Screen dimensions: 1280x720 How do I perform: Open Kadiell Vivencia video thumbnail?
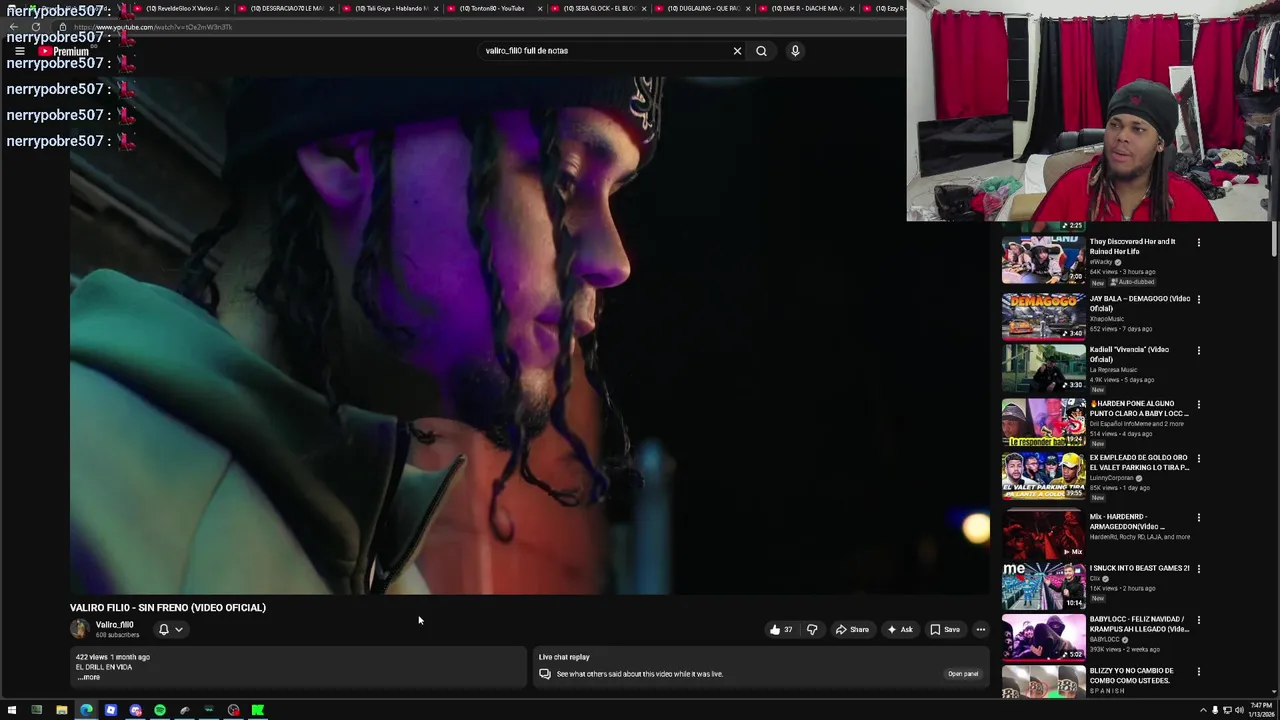tap(1043, 368)
